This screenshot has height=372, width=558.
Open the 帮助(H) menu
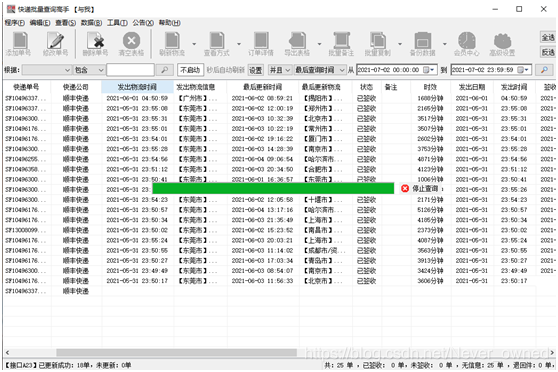[x=169, y=23]
